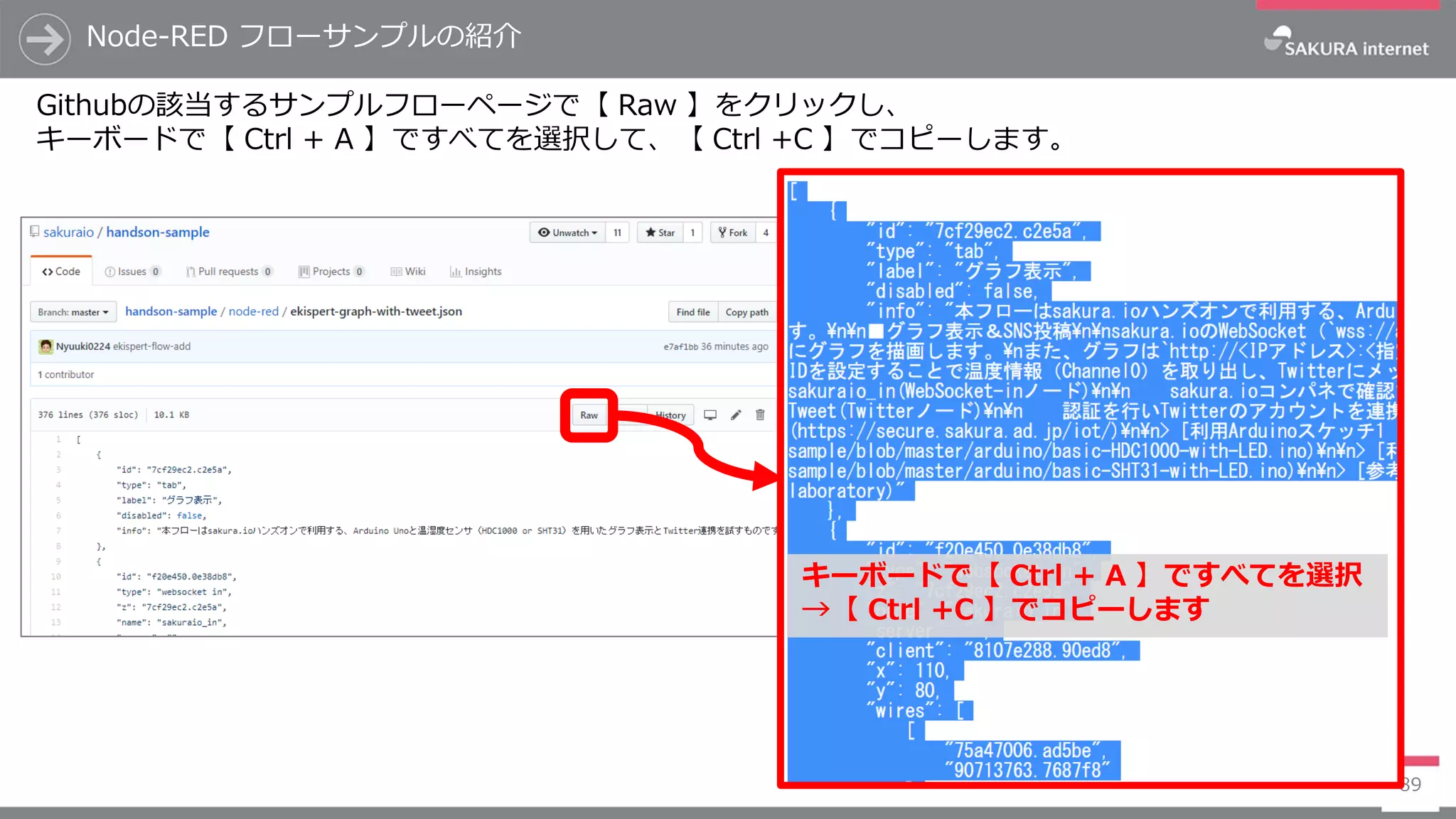Click the Raw button for the file
The width and height of the screenshot is (1456, 819).
coord(589,415)
